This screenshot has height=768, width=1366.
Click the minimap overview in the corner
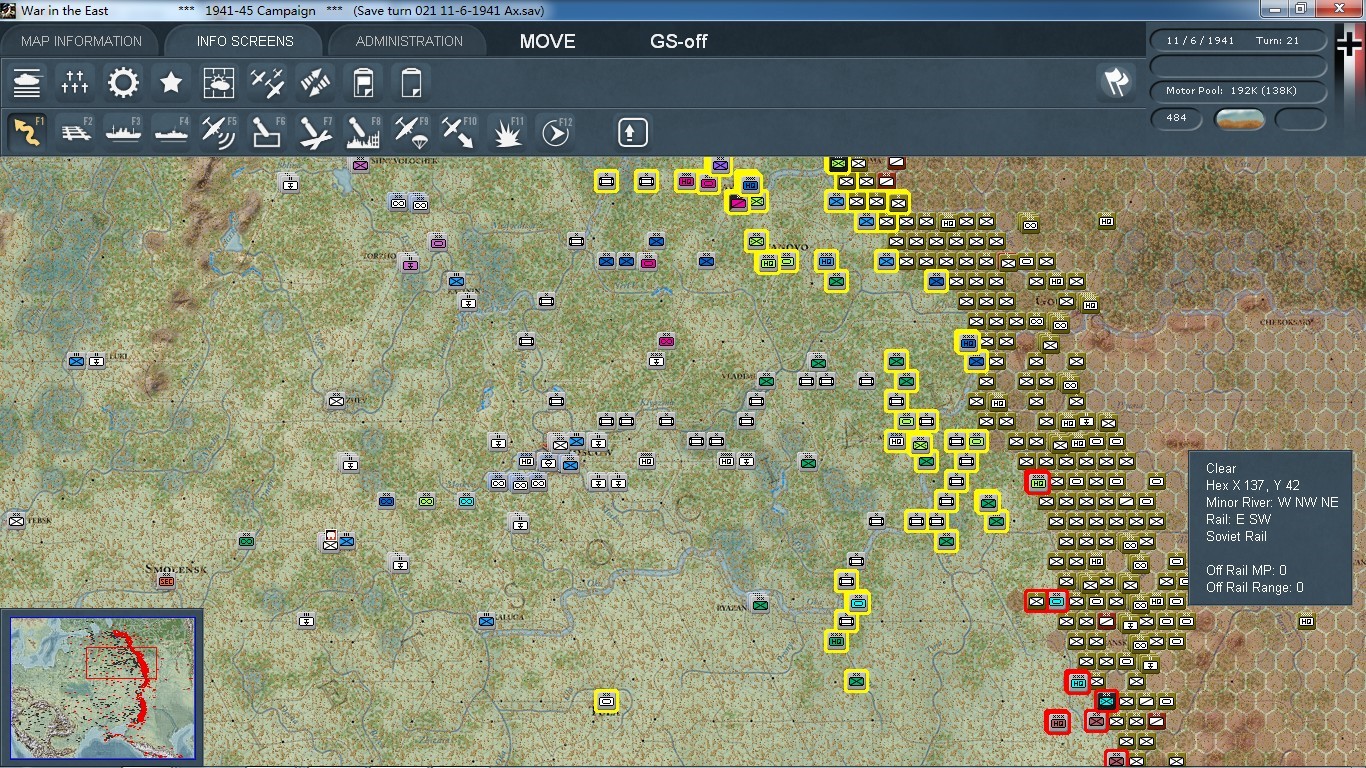click(102, 686)
